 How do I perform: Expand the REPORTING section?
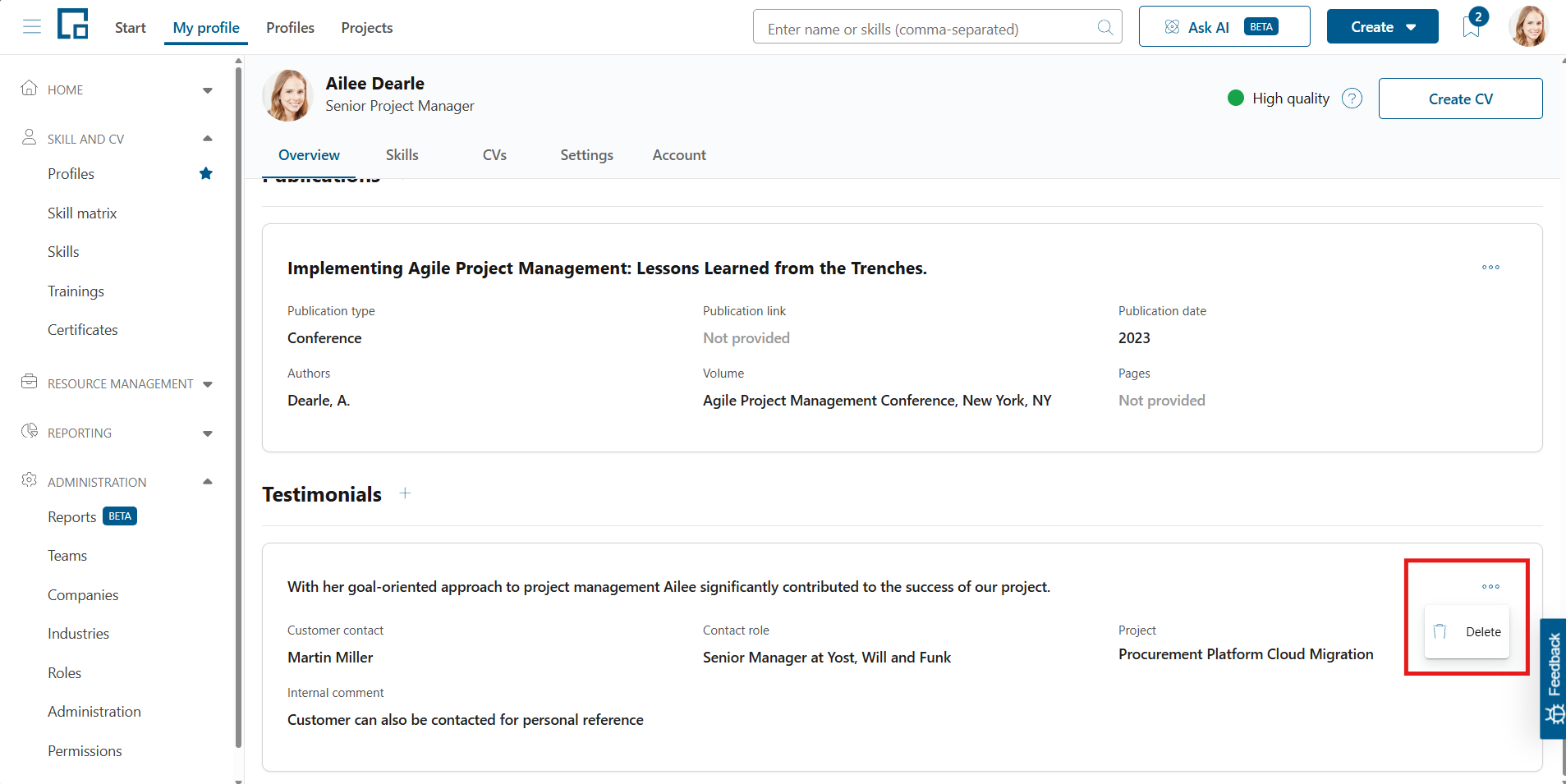tap(208, 433)
